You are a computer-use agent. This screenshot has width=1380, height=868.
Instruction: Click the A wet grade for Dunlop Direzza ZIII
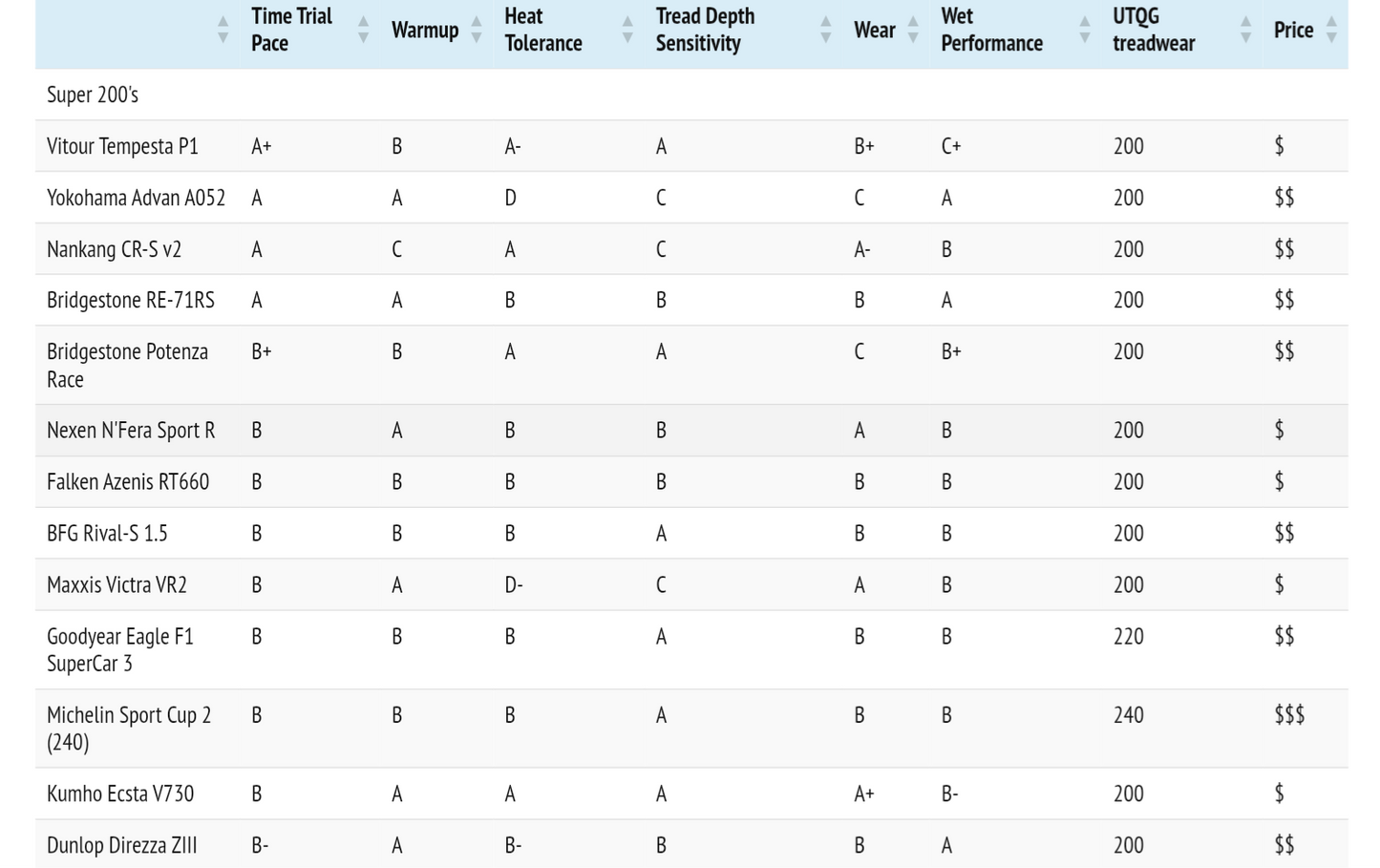(x=946, y=845)
